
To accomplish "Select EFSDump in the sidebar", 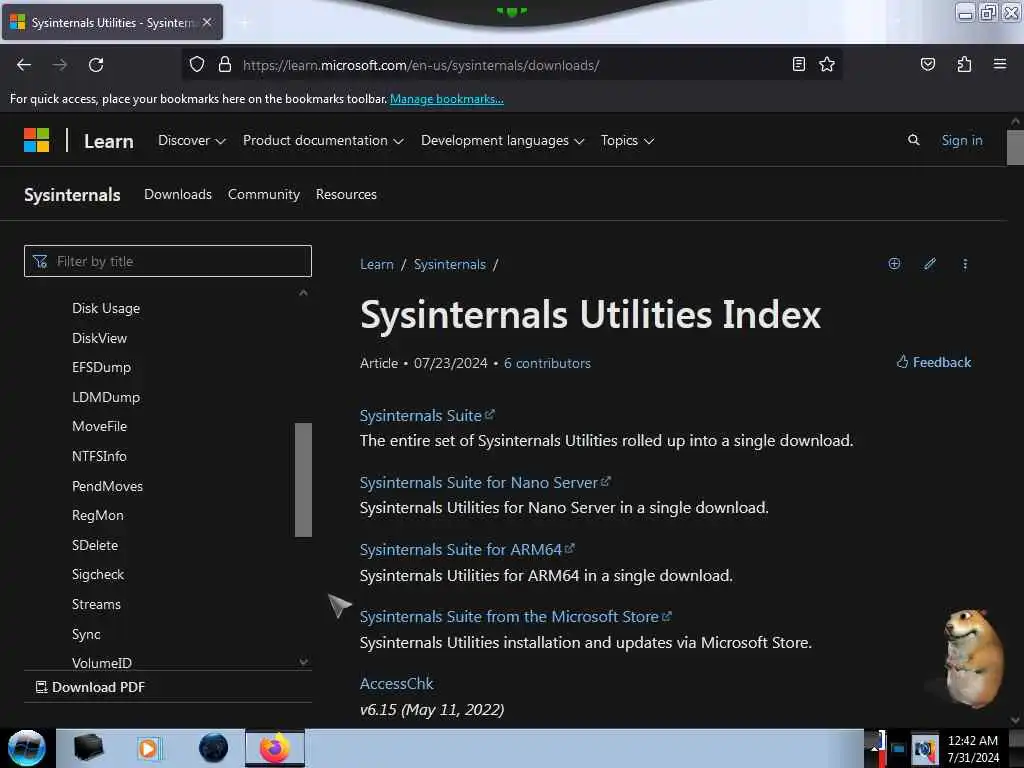I will point(101,367).
